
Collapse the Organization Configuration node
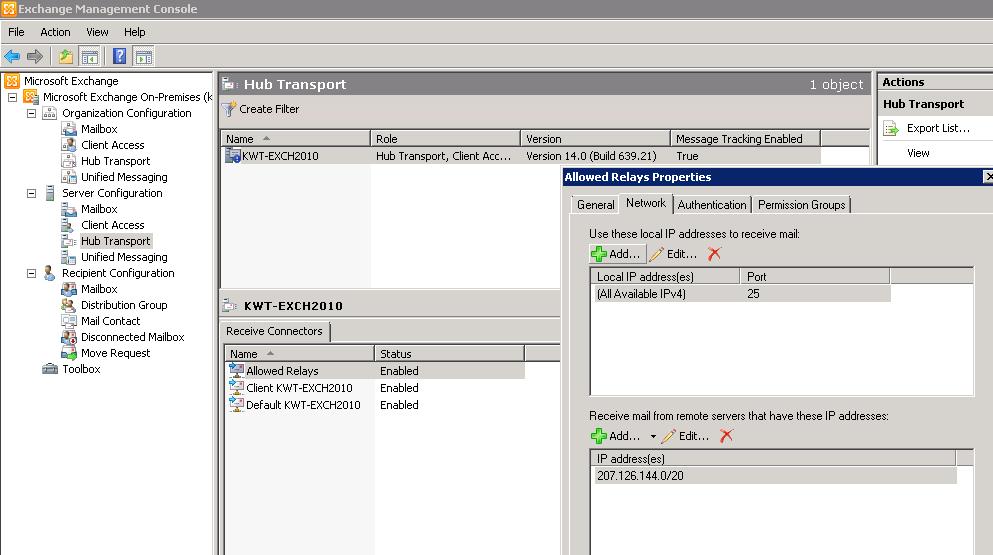click(31, 113)
